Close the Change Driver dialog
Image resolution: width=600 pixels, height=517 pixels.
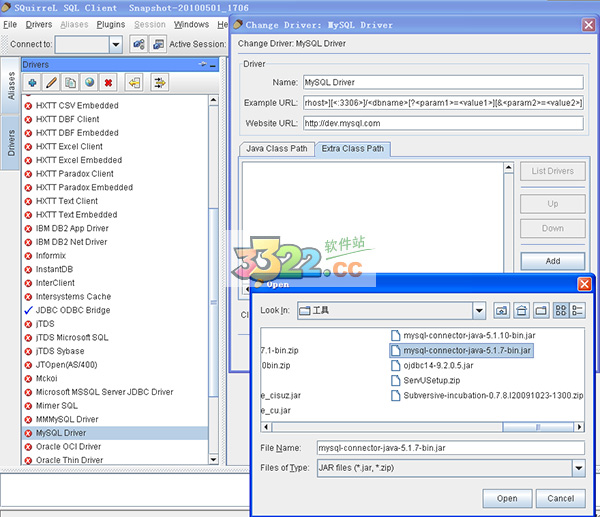tap(589, 25)
